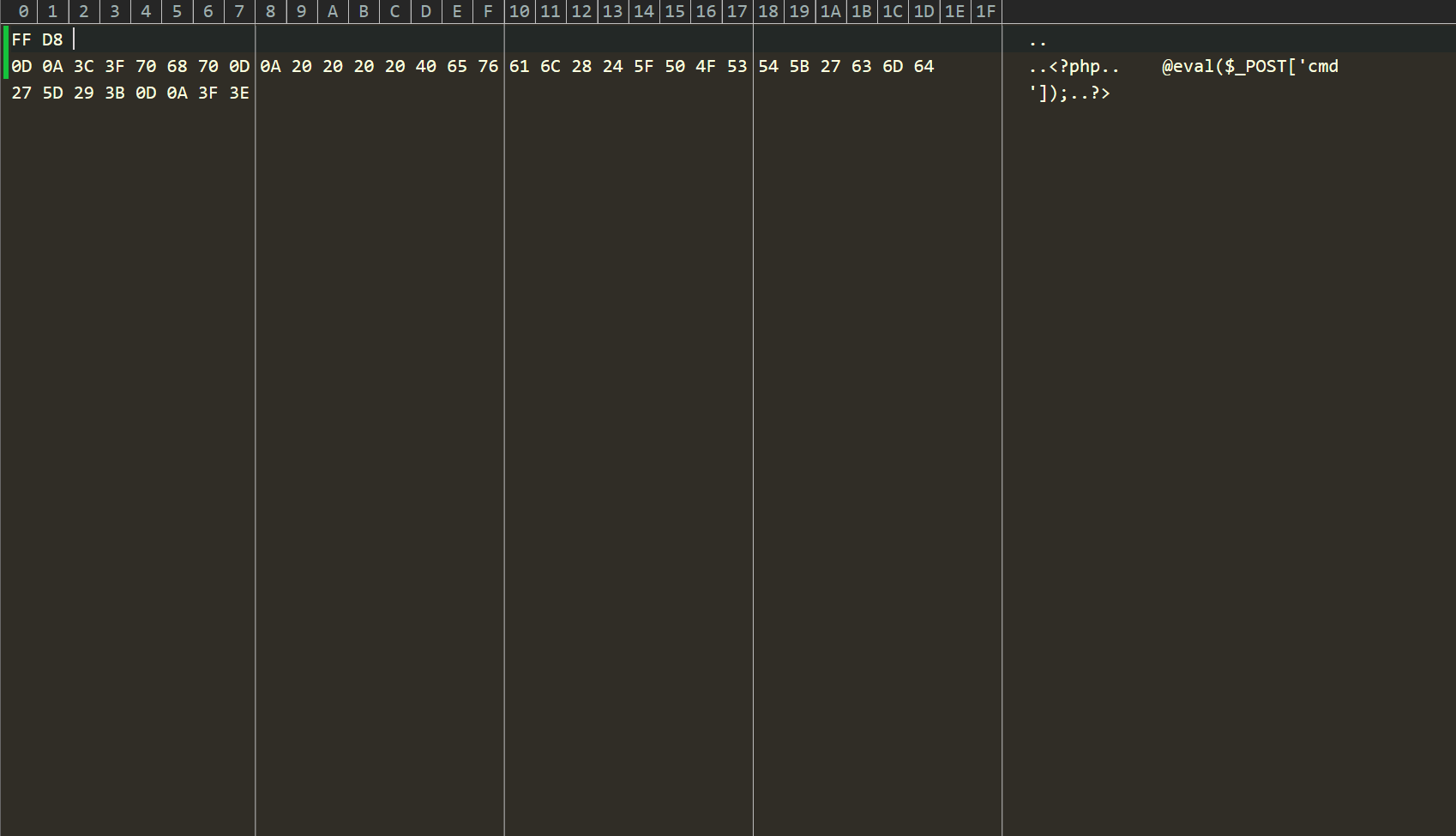Select the 64 hex byte

[924, 66]
